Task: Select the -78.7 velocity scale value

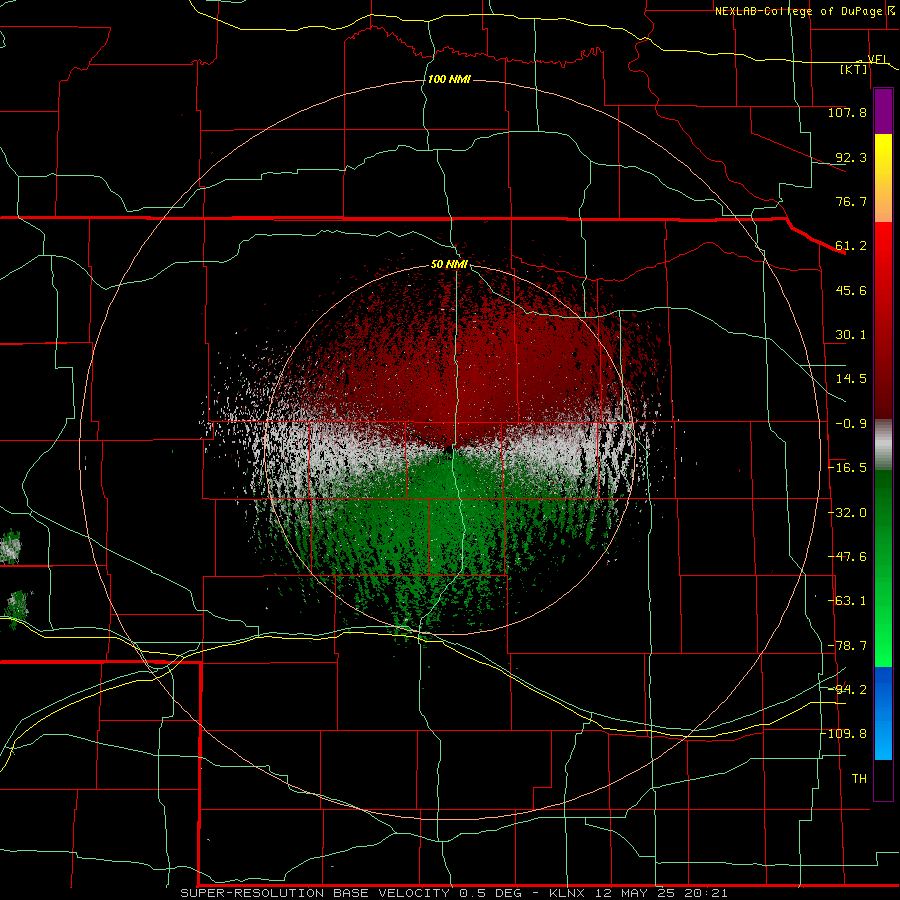Action: [847, 646]
